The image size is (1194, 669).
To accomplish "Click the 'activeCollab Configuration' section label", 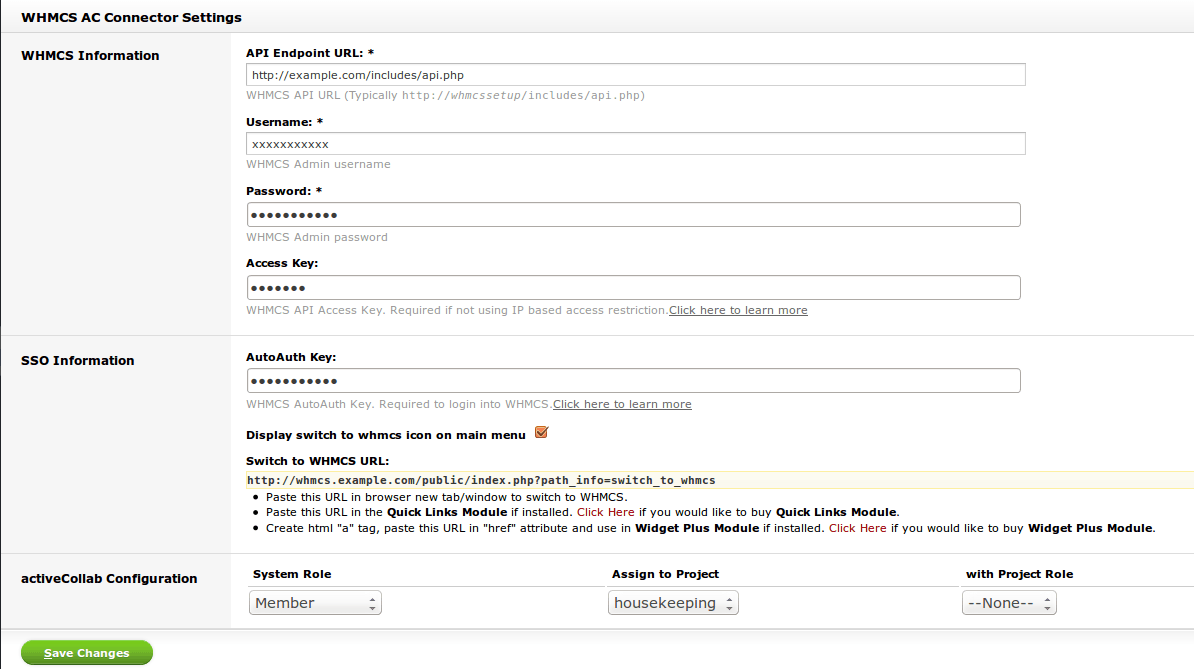I will click(109, 578).
